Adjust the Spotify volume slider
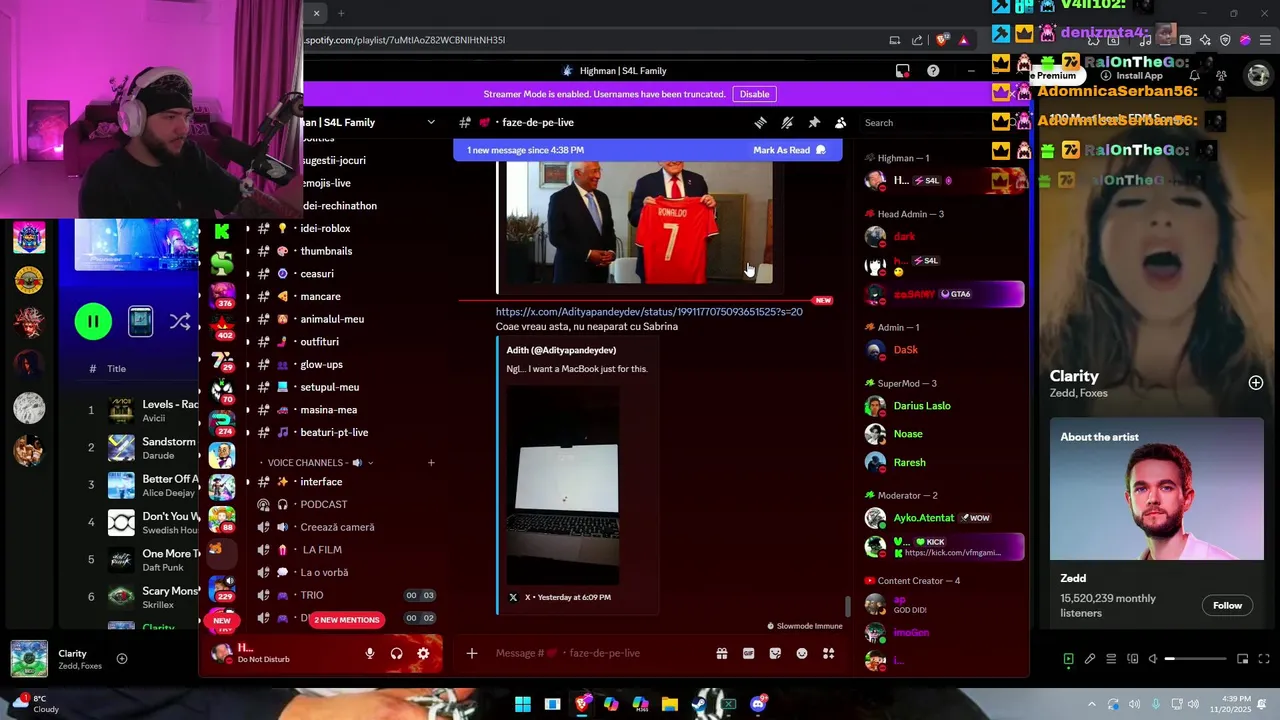Screen dimensions: 1280x720 coord(1195,659)
